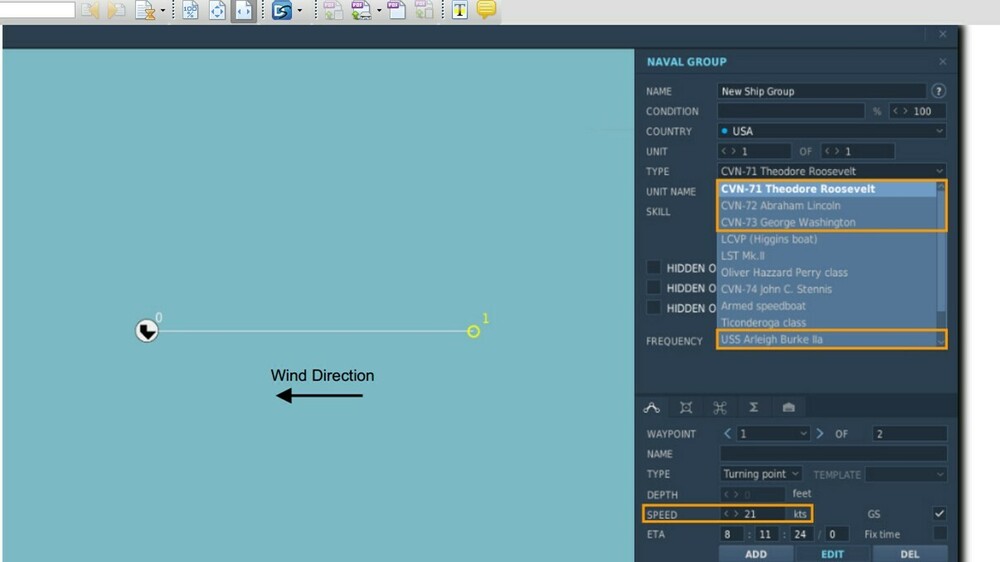The width and height of the screenshot is (1000, 562).
Task: Select ship waypoint 0 marker on map
Action: (147, 331)
